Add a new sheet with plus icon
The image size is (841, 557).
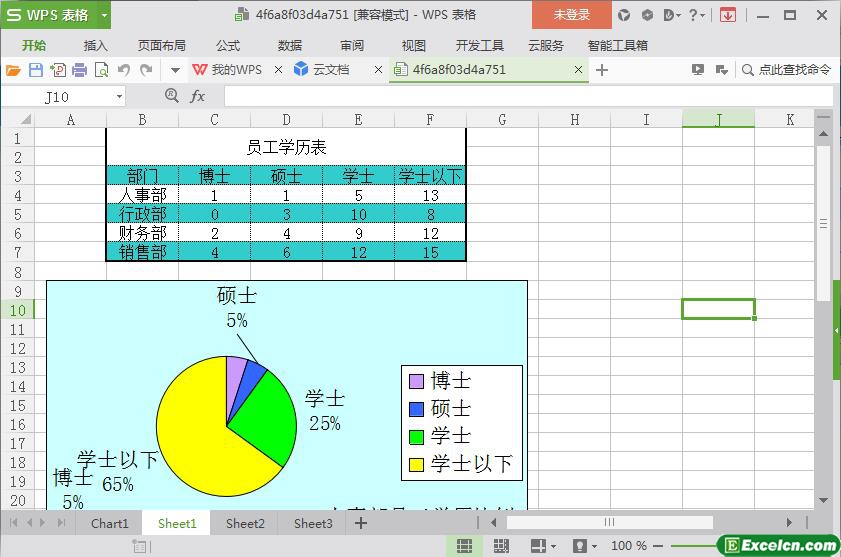pos(361,523)
